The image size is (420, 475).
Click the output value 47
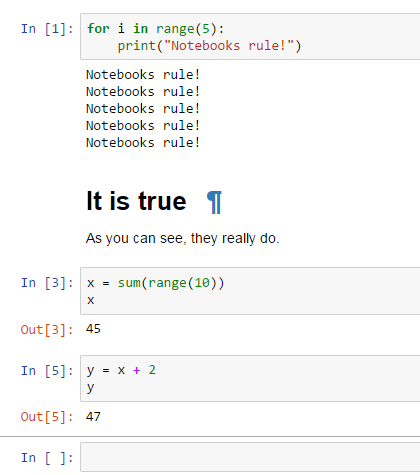point(93,416)
